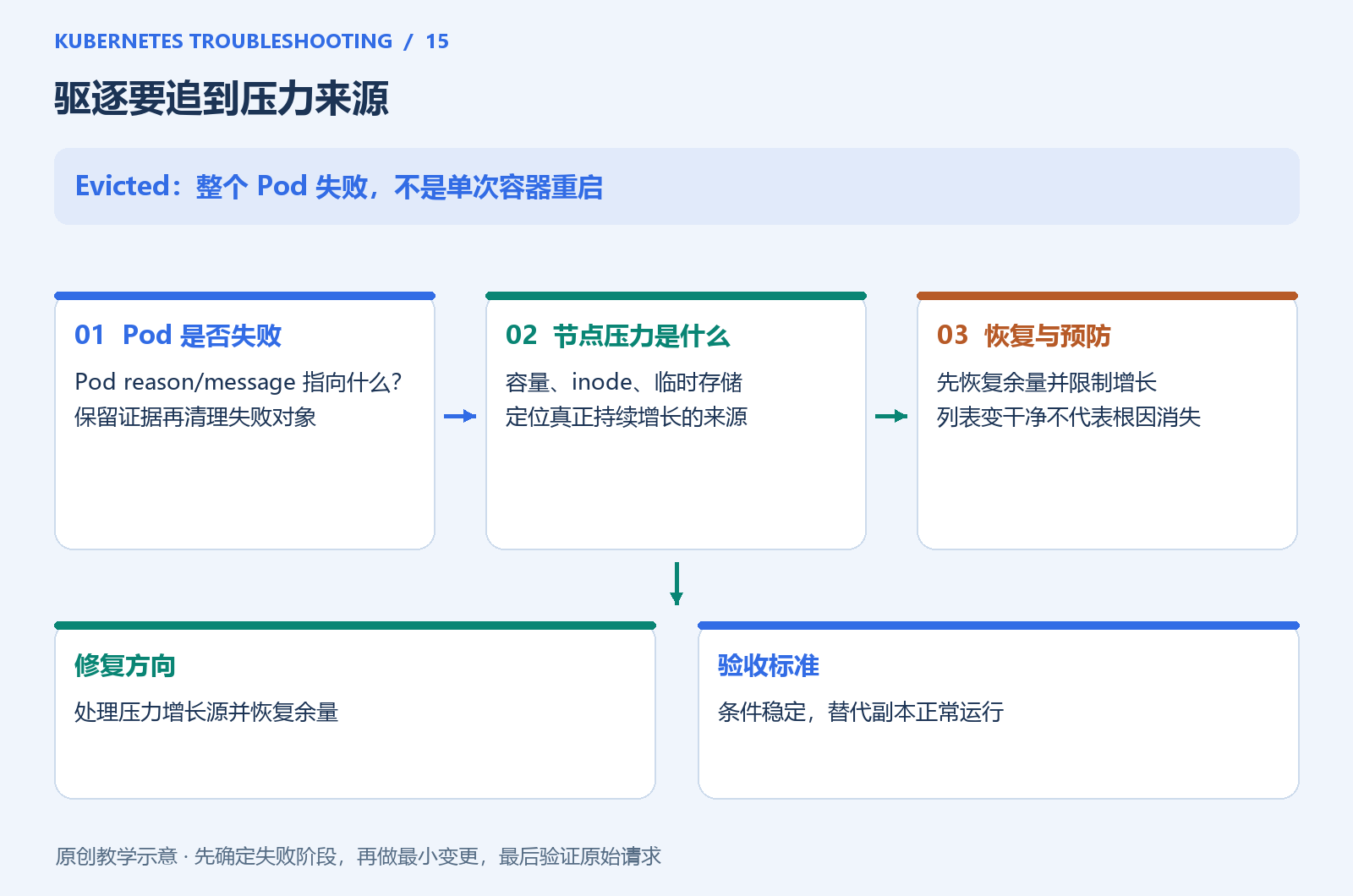Select the line '条件稳定，替代副本正常运行'
Image resolution: width=1353 pixels, height=896 pixels.
click(861, 712)
